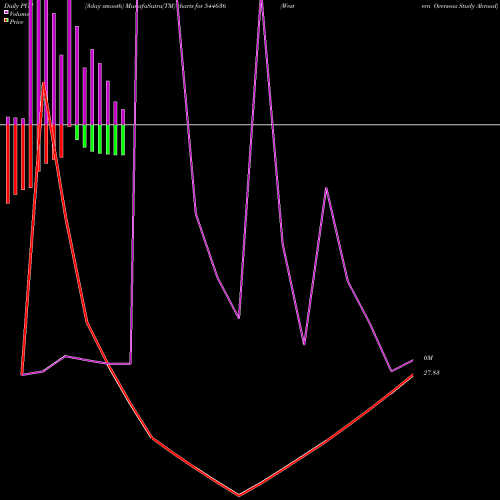Select the 'Price' legend label
The width and height of the screenshot is (500, 500).
coord(16,22)
